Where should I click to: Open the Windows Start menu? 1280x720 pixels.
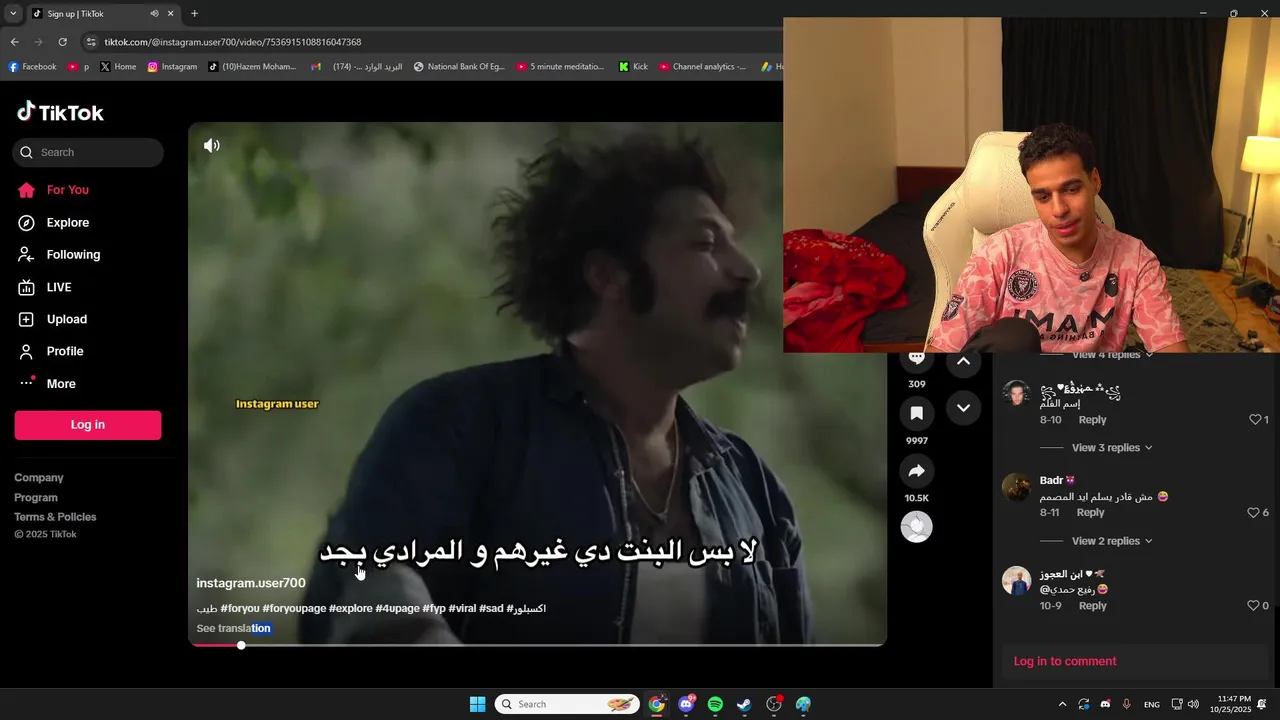tap(478, 704)
